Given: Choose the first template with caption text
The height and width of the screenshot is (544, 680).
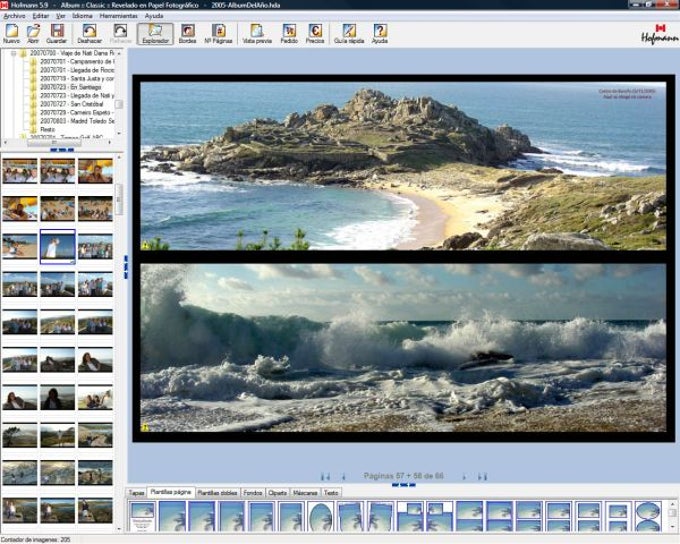Looking at the screenshot, I should click(142, 516).
